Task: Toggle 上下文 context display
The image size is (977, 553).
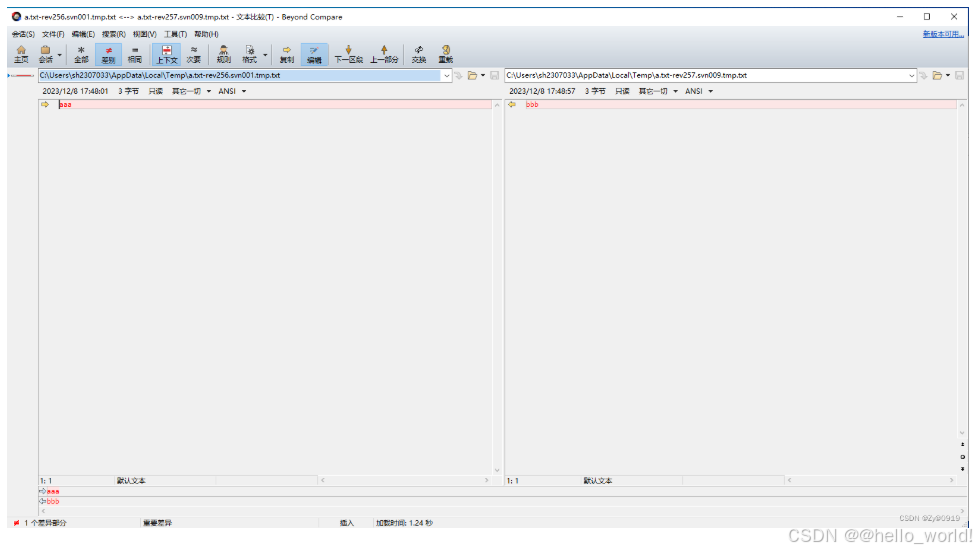Action: pos(166,54)
